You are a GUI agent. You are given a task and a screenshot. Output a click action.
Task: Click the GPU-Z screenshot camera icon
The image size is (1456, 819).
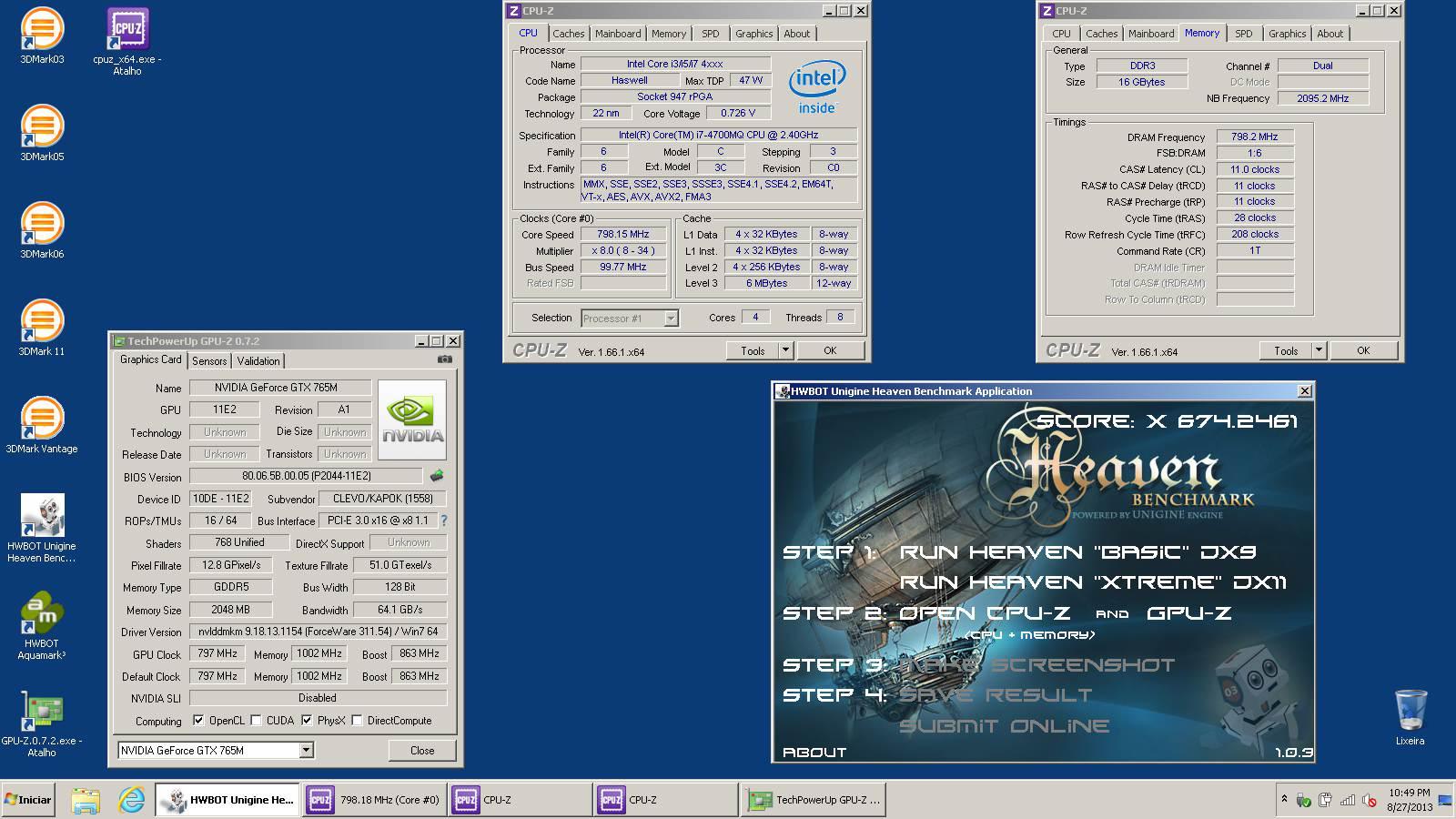pyautogui.click(x=444, y=359)
